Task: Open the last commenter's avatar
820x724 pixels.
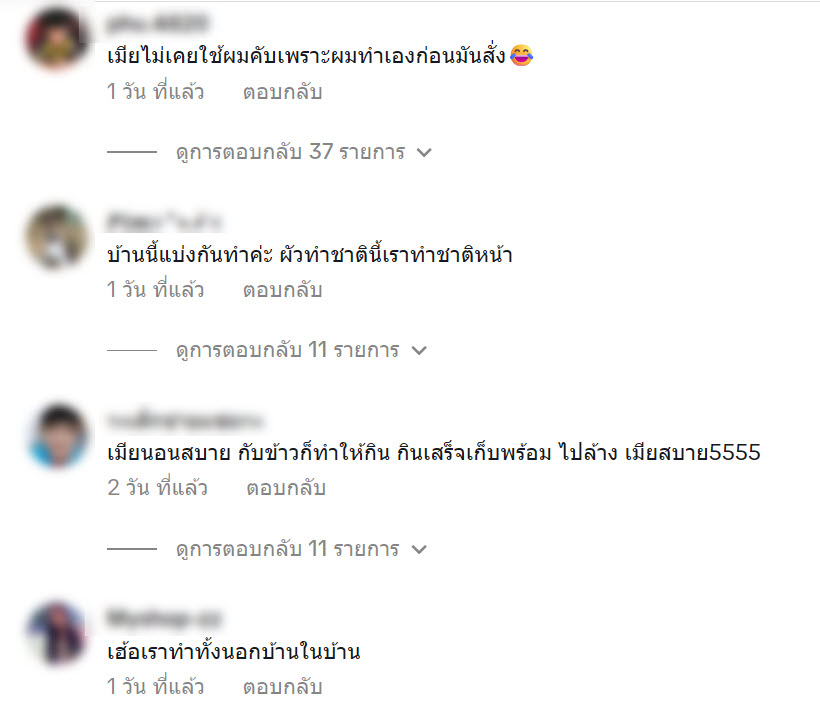Action: [x=57, y=634]
